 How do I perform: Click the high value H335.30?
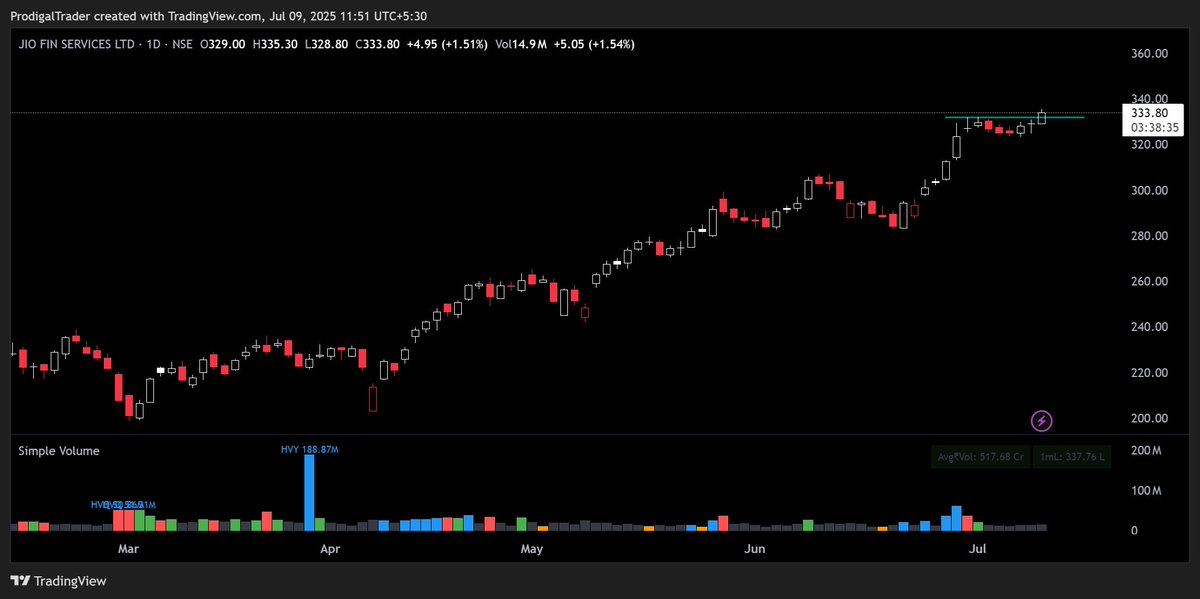(x=274, y=44)
